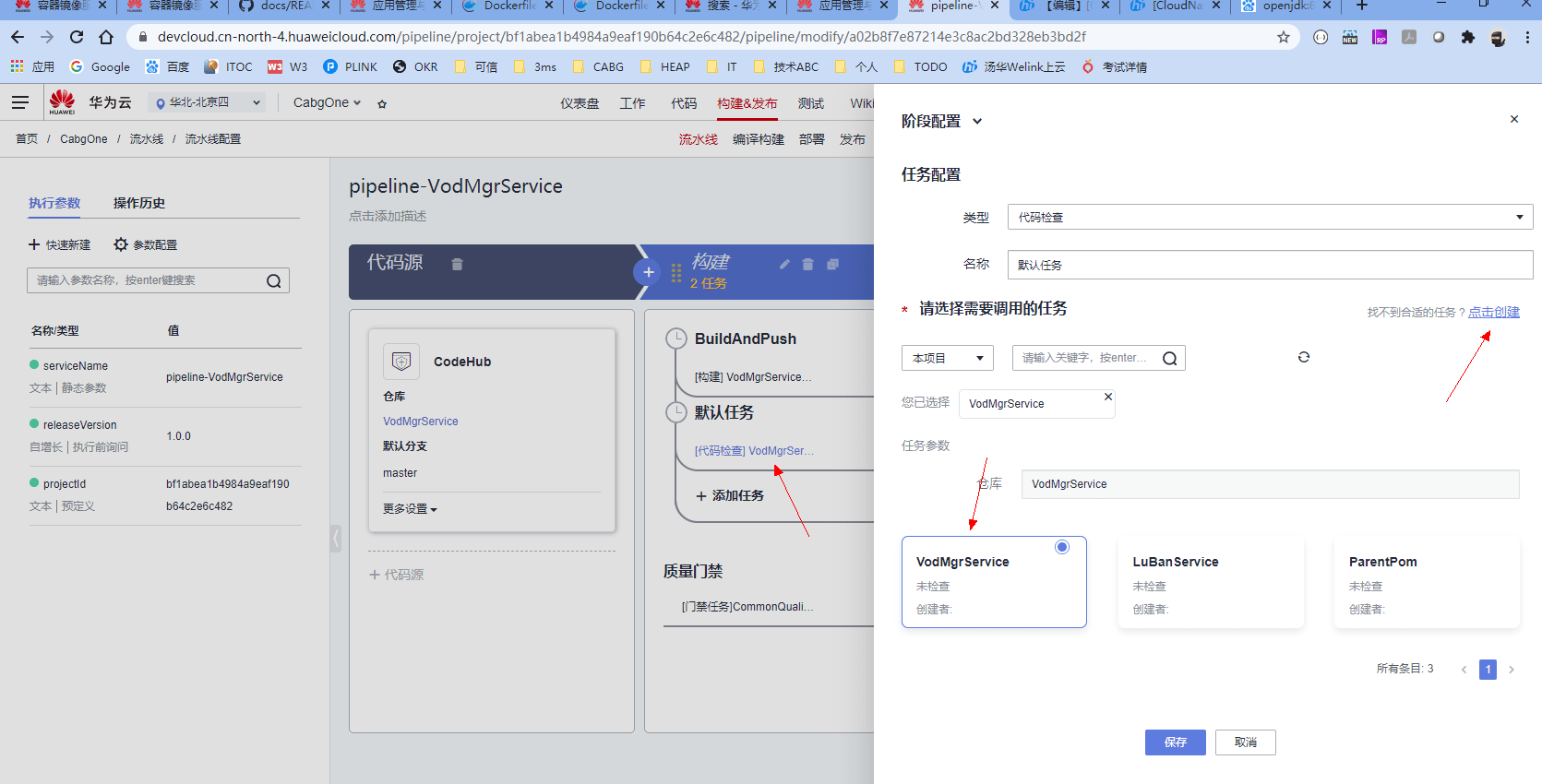Open 工作 menu item
This screenshot has width=1542, height=784.
point(633,103)
